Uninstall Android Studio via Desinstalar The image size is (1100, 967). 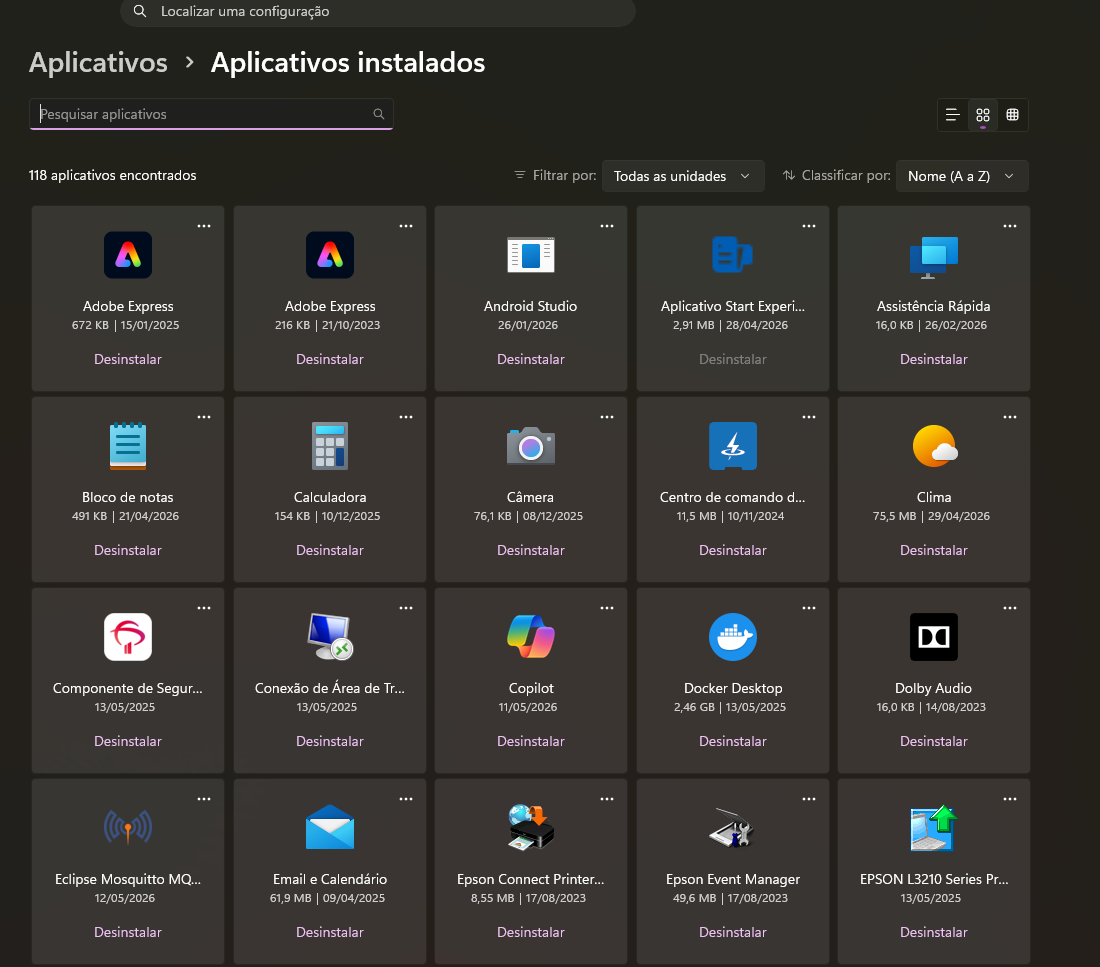pos(530,359)
